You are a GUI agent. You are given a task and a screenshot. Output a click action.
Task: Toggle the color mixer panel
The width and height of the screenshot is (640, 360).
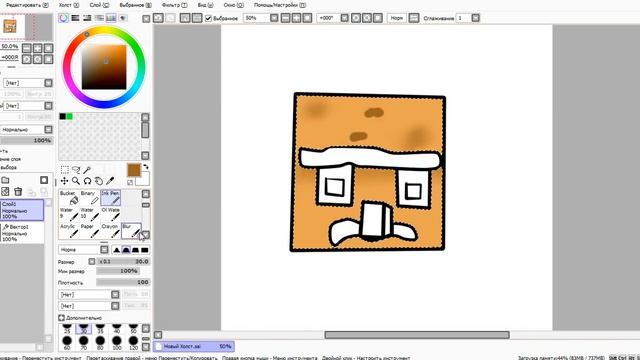click(99, 18)
